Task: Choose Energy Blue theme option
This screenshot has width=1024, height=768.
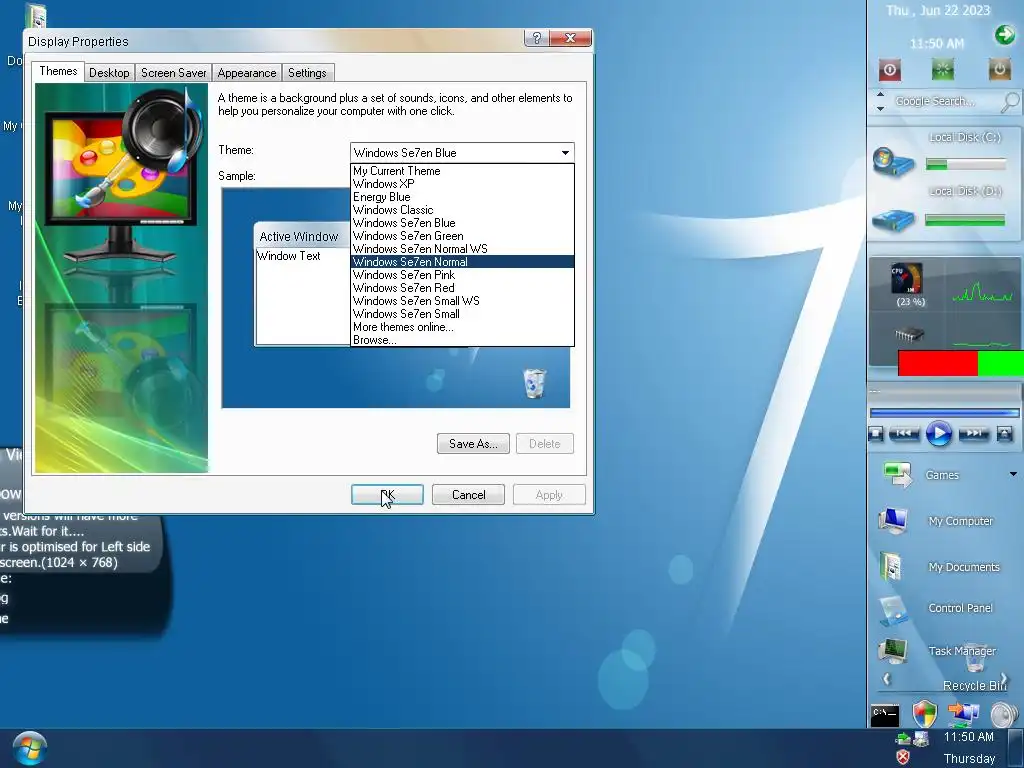Action: (x=462, y=197)
